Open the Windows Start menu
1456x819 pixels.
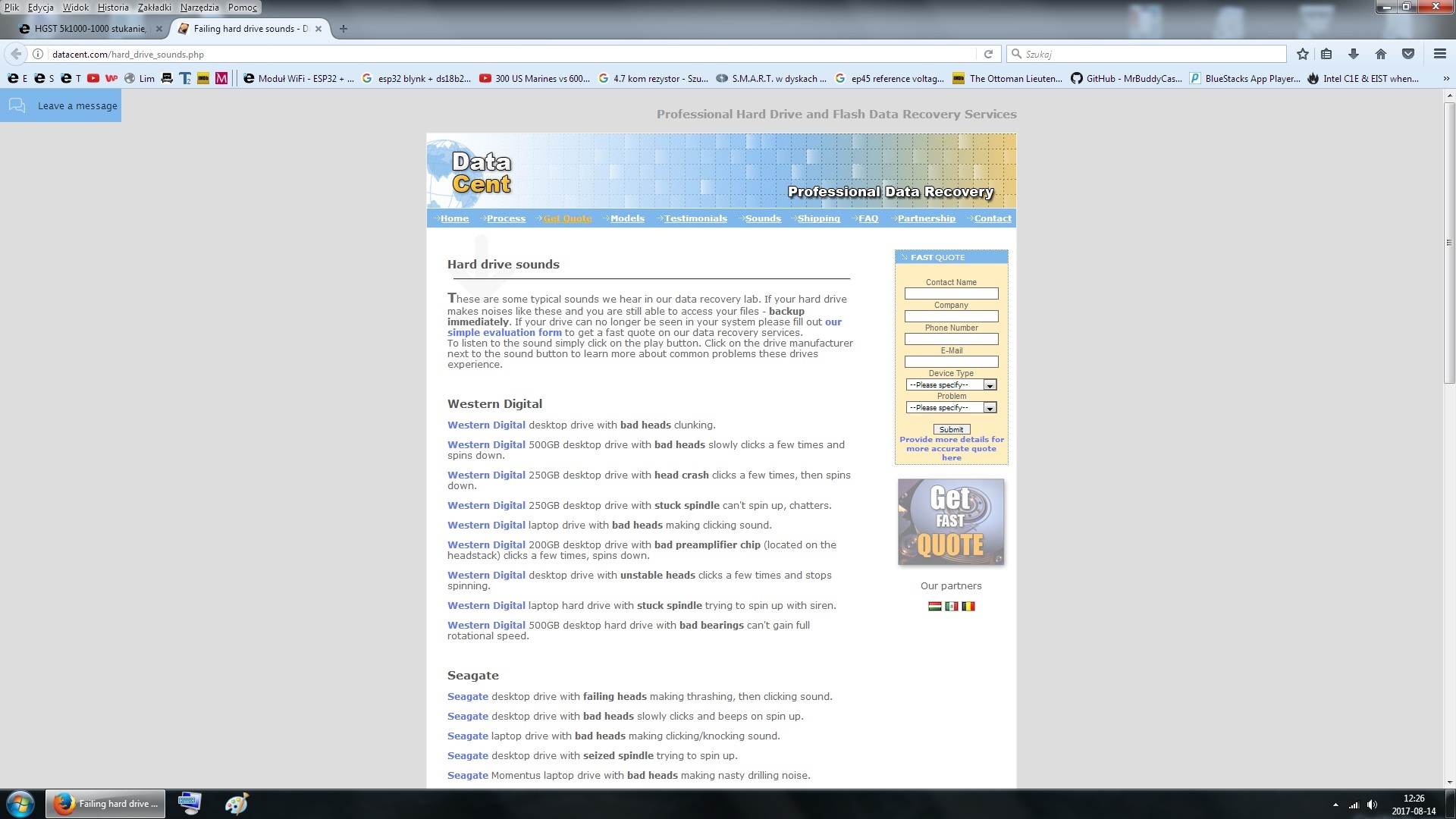(x=20, y=804)
